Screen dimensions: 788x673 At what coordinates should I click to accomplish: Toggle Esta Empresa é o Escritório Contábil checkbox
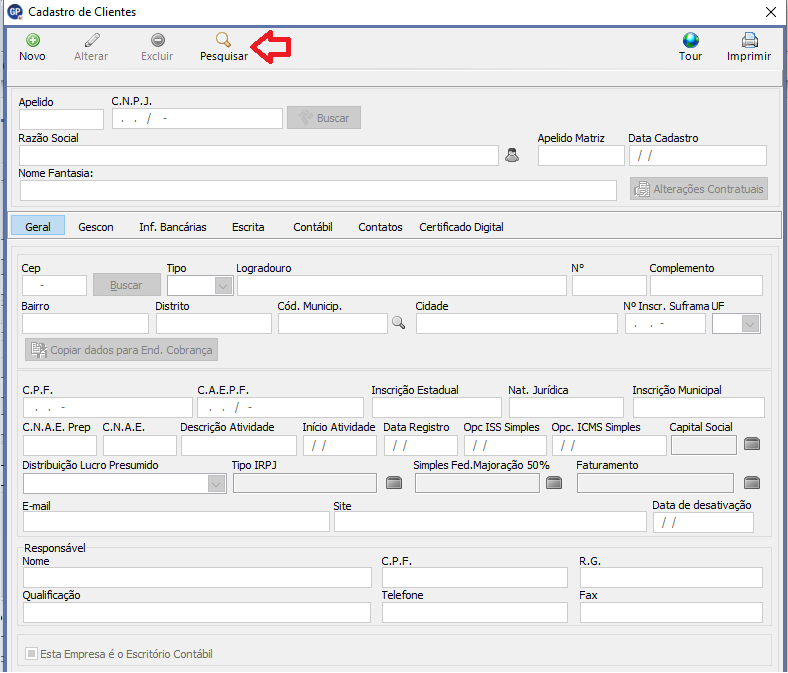tap(32, 654)
